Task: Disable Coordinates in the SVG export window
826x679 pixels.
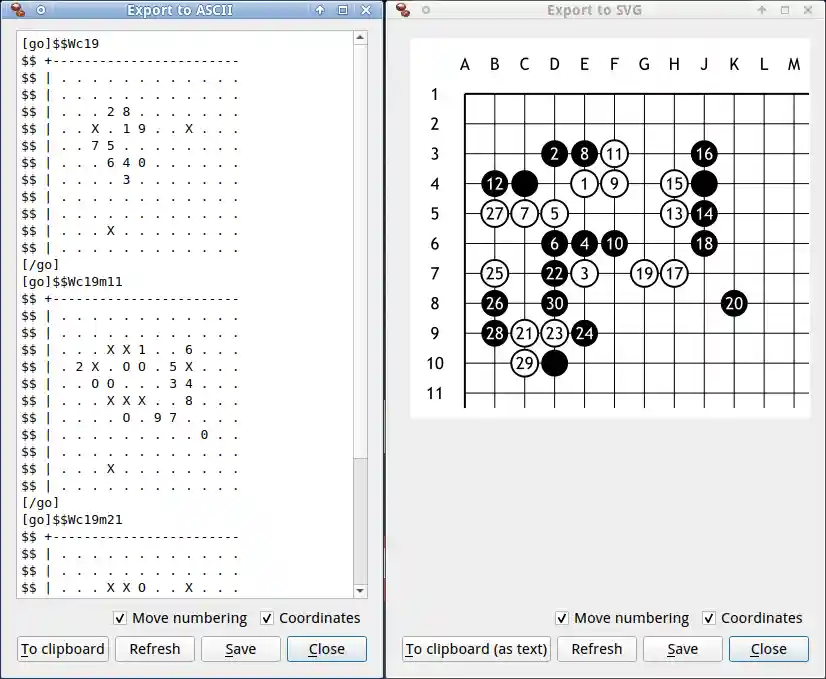Action: 709,618
